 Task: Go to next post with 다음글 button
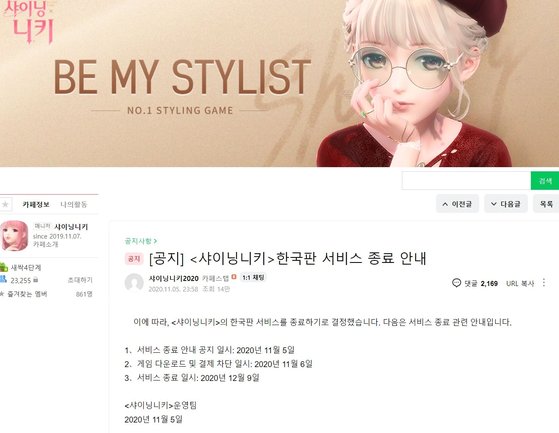pos(506,204)
